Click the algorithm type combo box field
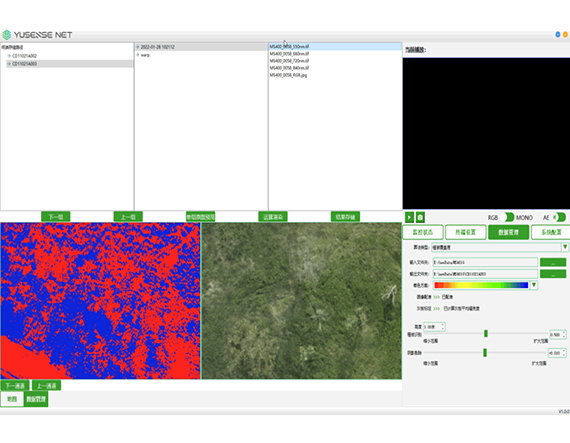The image size is (570, 443). pyautogui.click(x=497, y=247)
